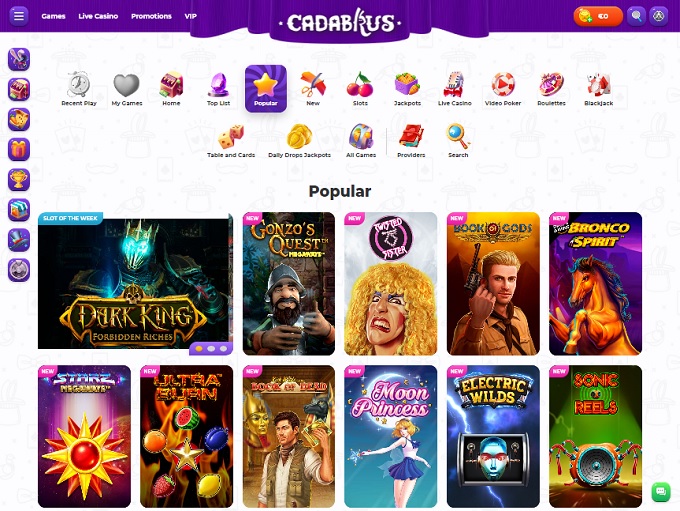Click the deposit balance coin button
Viewport: 680px width, 511px height.
(x=598, y=16)
